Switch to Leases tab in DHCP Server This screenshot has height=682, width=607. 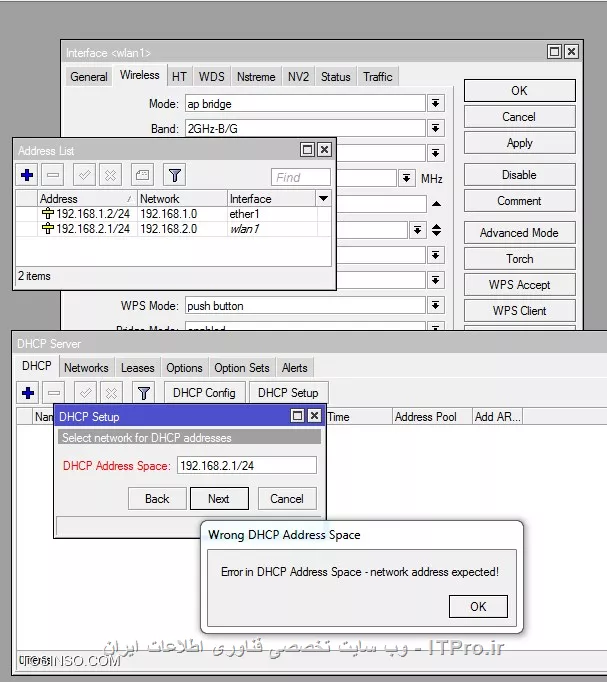coord(138,368)
